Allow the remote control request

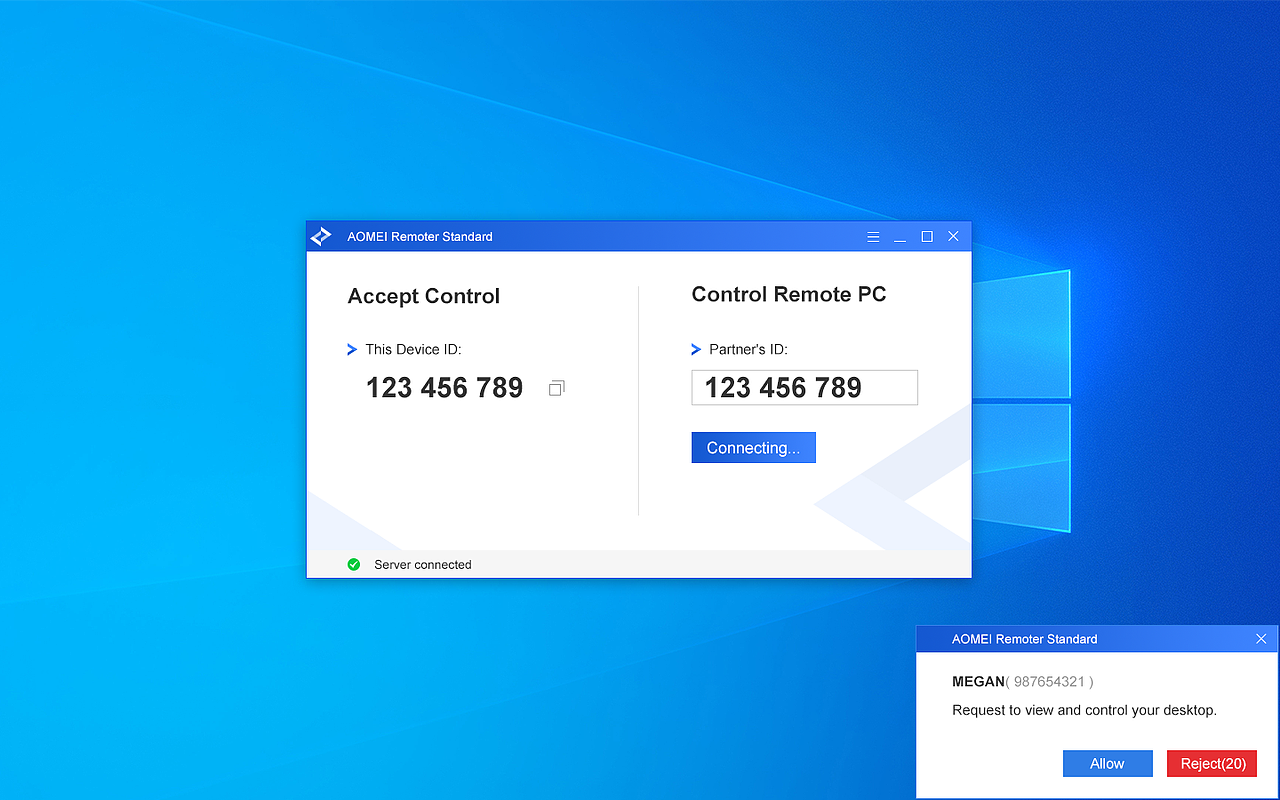point(1107,763)
